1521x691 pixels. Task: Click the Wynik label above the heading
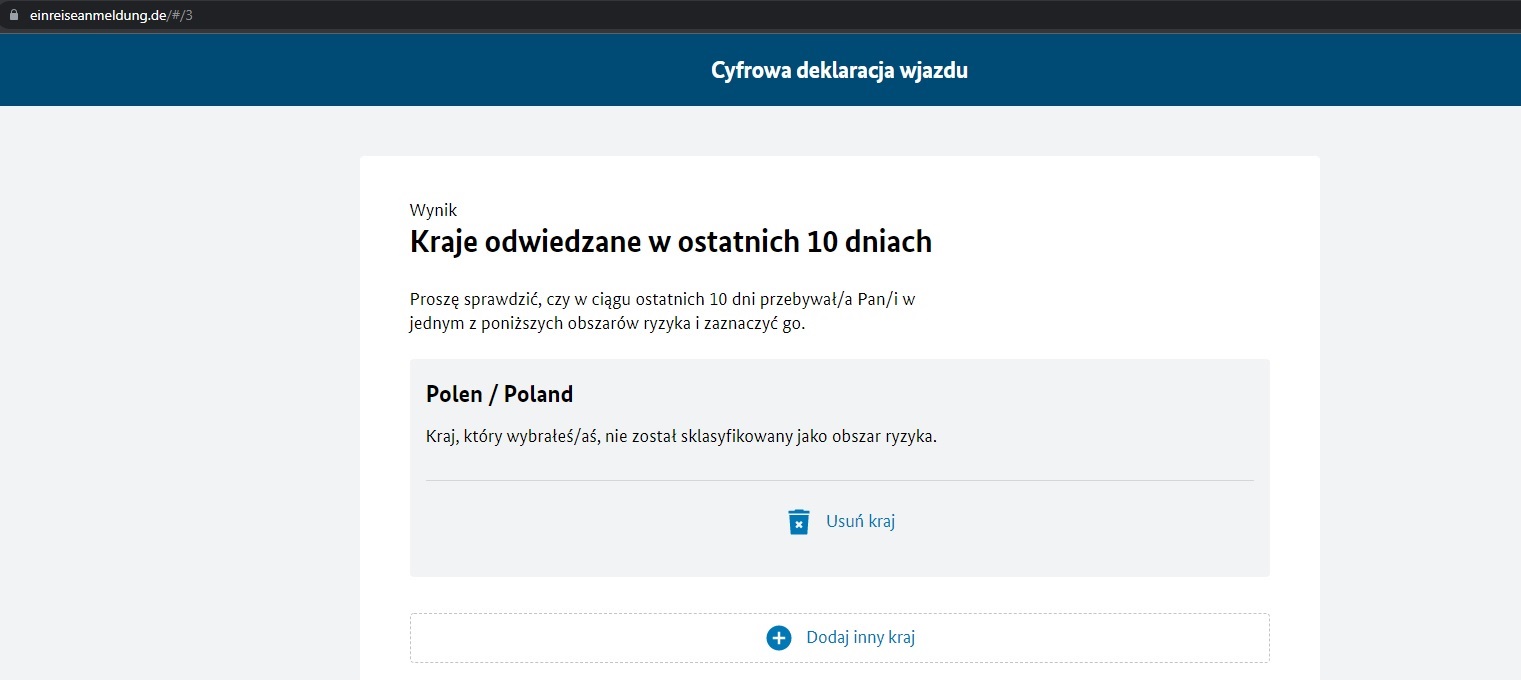point(433,210)
